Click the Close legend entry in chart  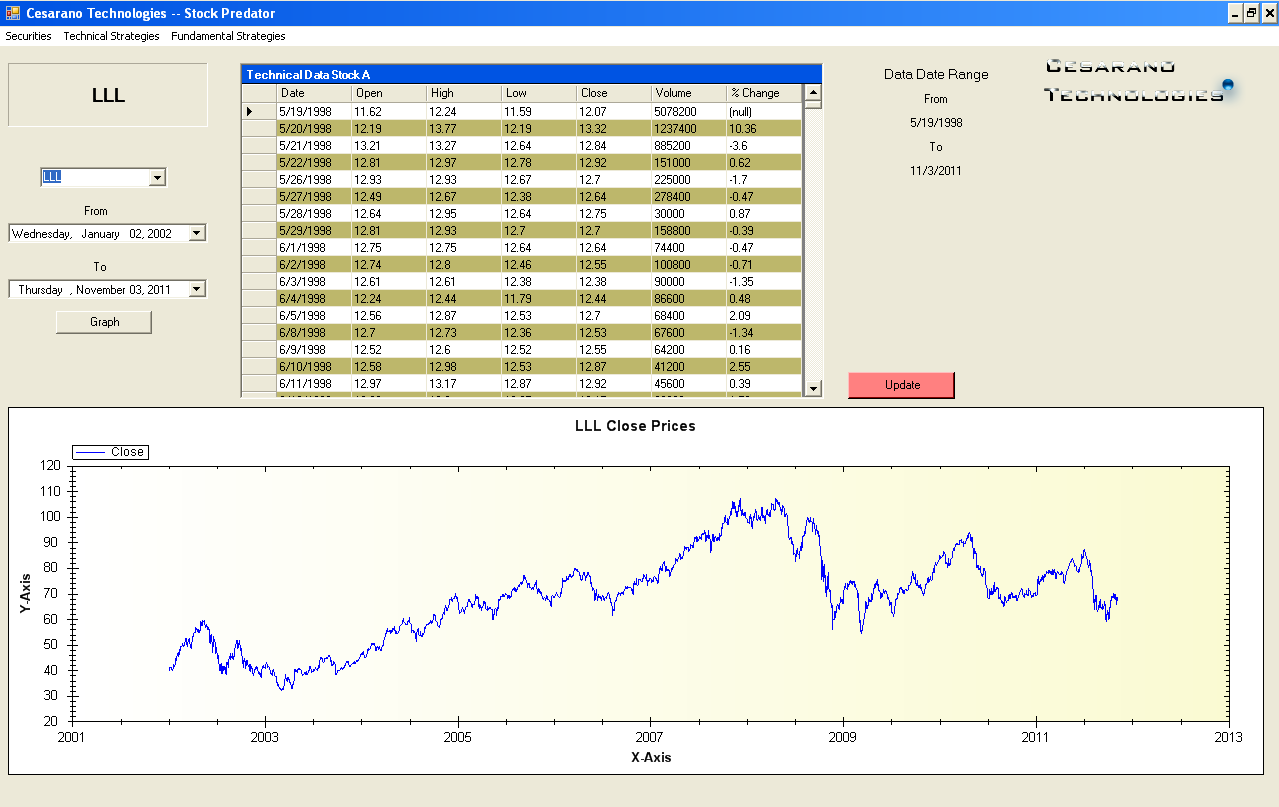point(110,452)
